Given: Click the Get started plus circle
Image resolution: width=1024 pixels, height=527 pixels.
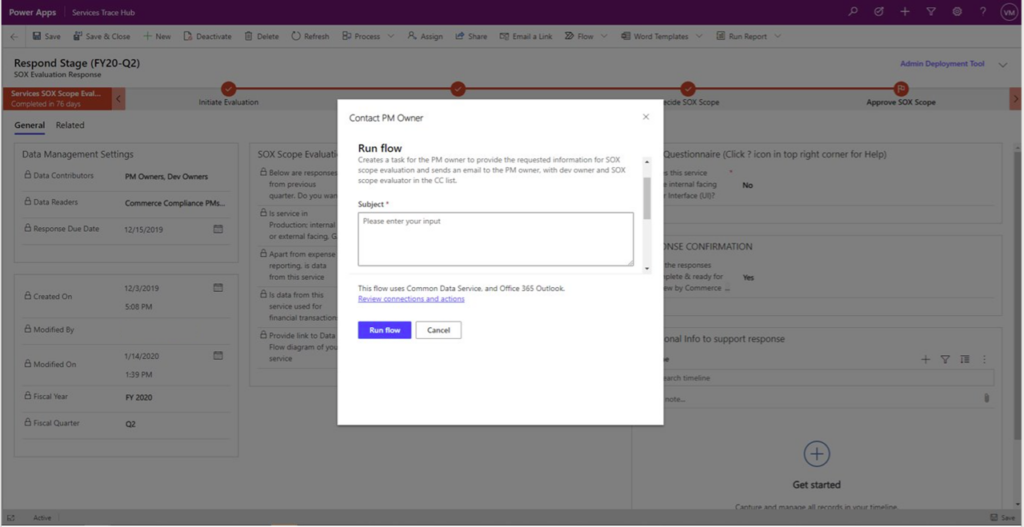Looking at the screenshot, I should coord(816,453).
